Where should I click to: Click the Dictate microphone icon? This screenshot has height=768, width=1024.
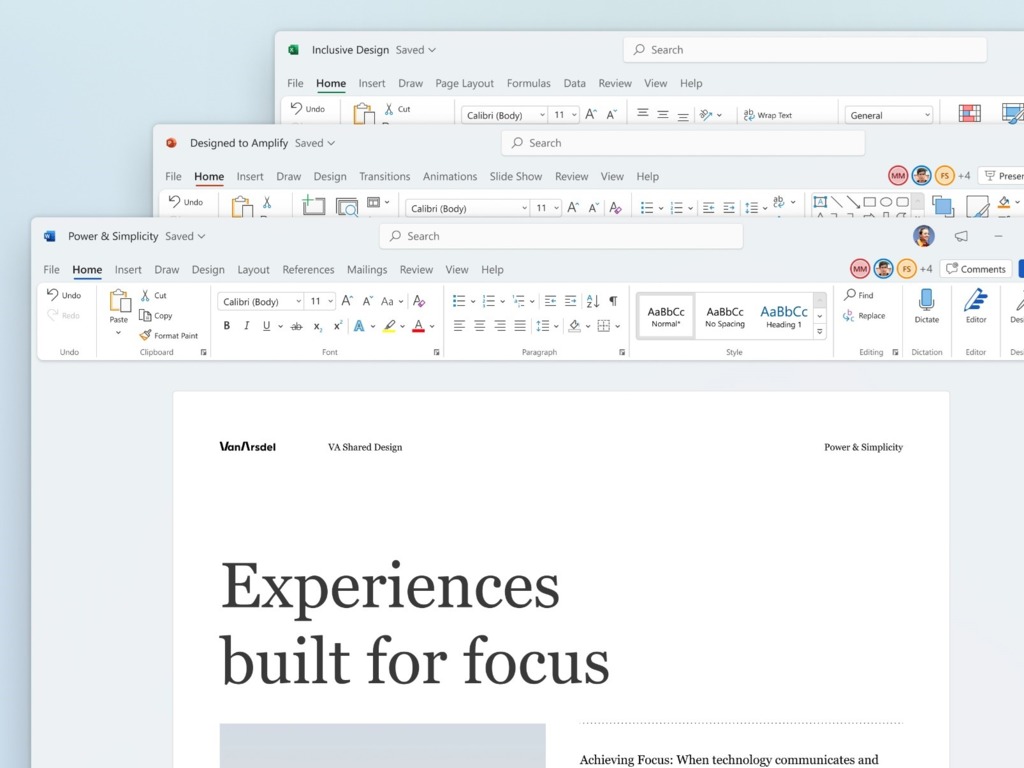(x=926, y=299)
